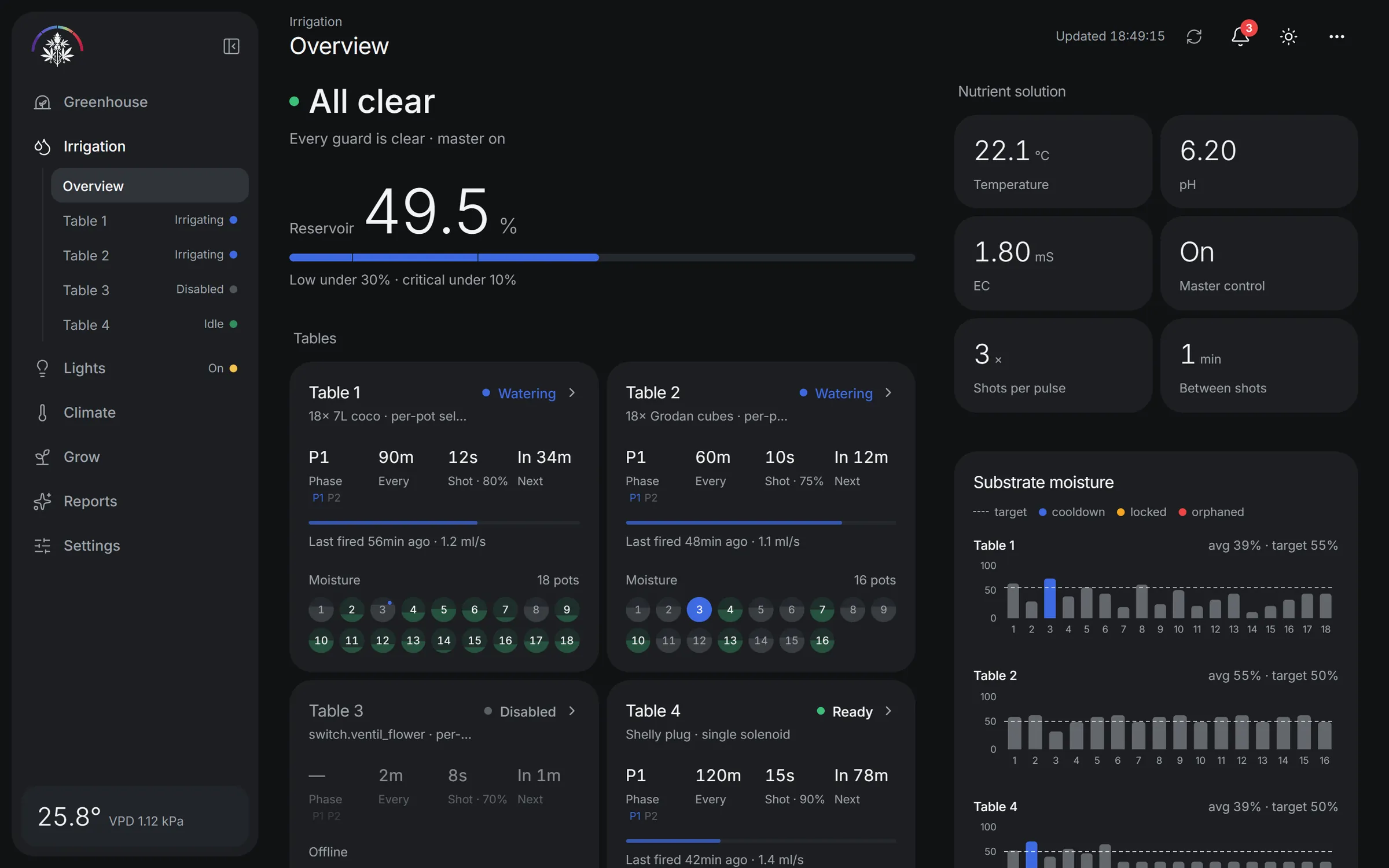This screenshot has height=868, width=1389.
Task: Click the Greenhouse icon in the sidebar
Action: point(42,102)
